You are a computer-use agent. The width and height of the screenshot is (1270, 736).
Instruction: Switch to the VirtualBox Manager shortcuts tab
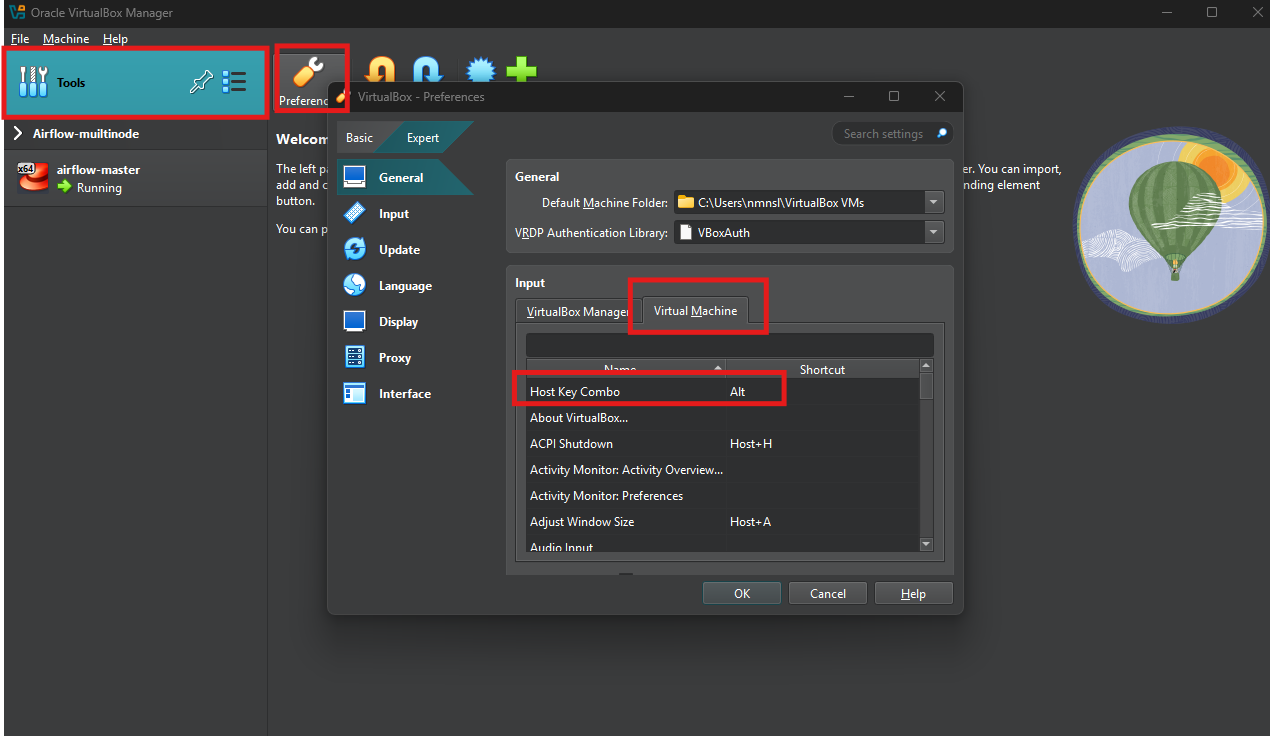(x=577, y=311)
